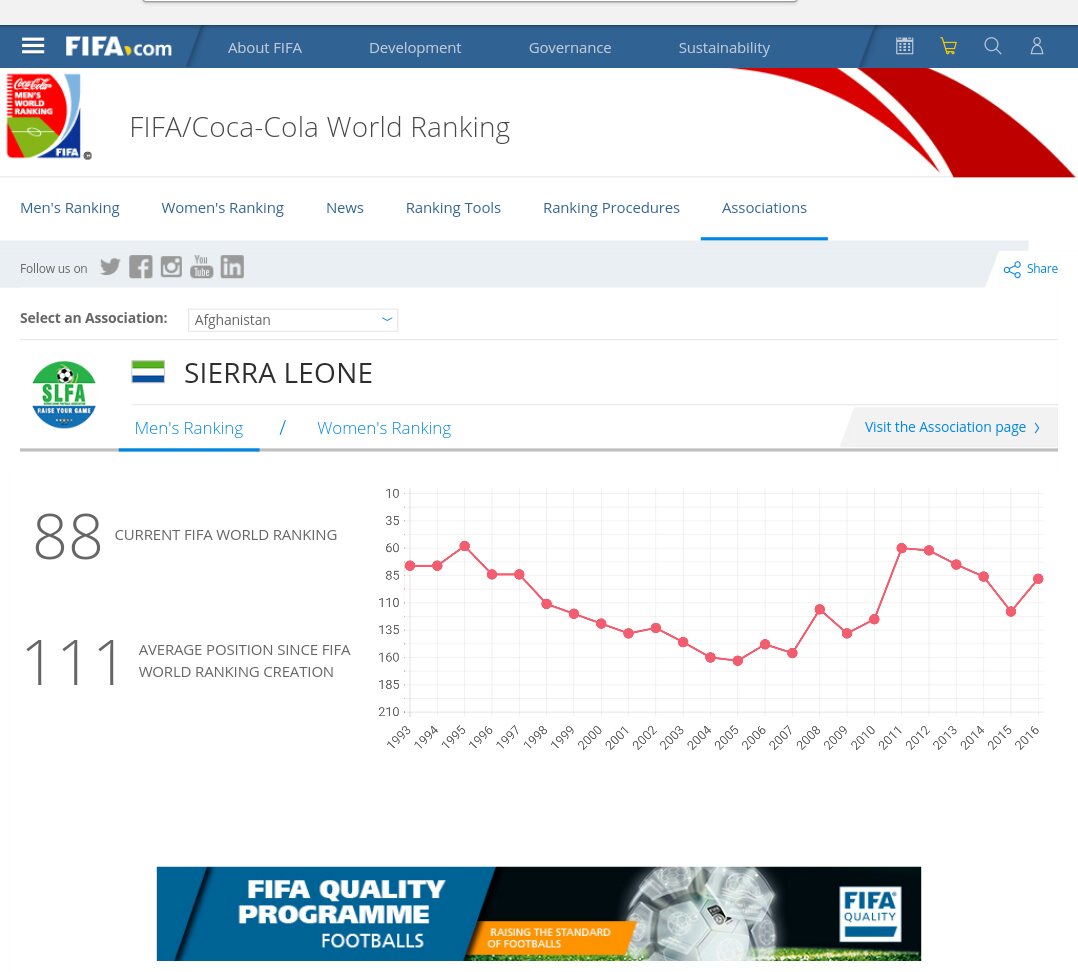Image resolution: width=1078 pixels, height=972 pixels.
Task: Open the user profile icon
Action: coord(1037,46)
